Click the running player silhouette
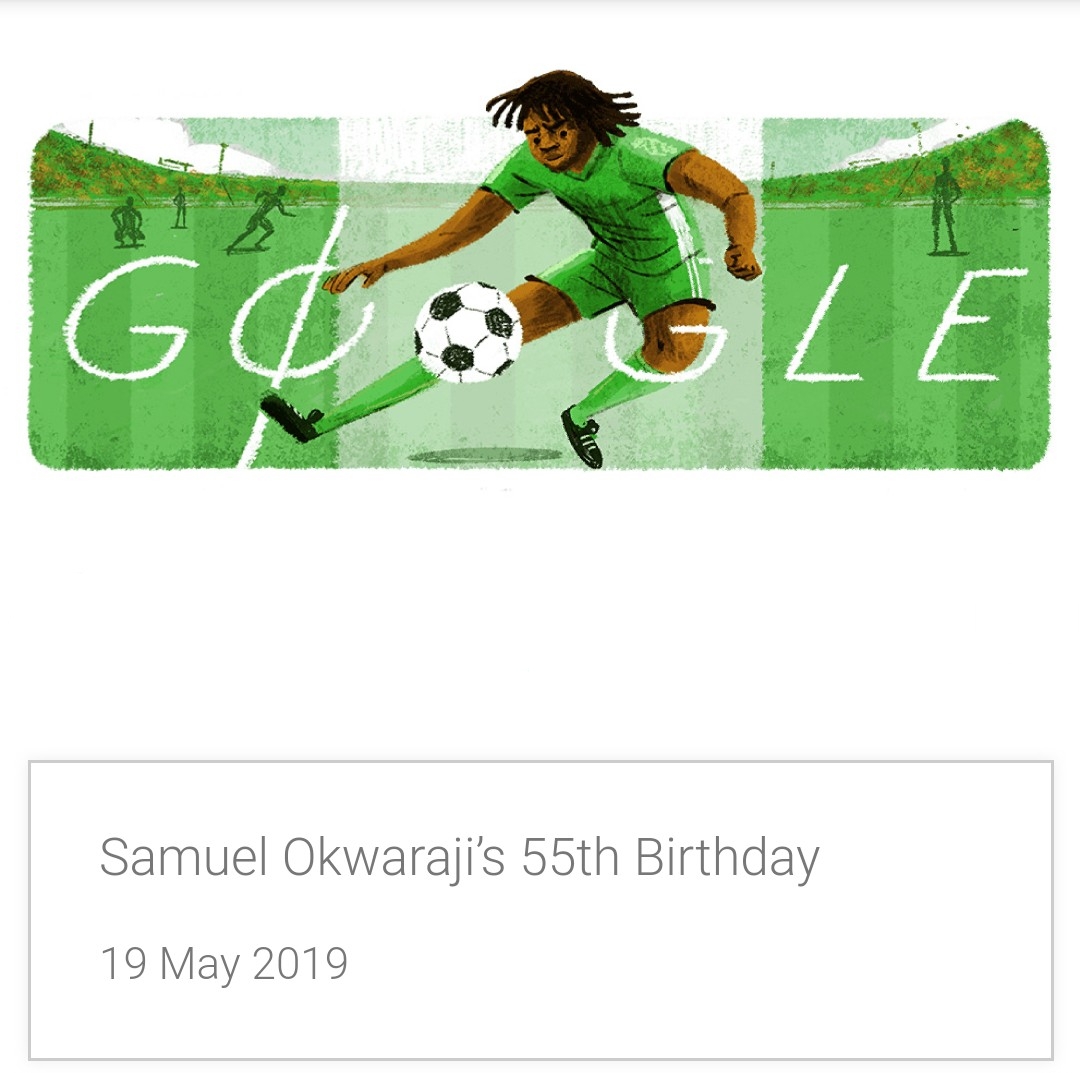This screenshot has width=1080, height=1073. (260, 219)
